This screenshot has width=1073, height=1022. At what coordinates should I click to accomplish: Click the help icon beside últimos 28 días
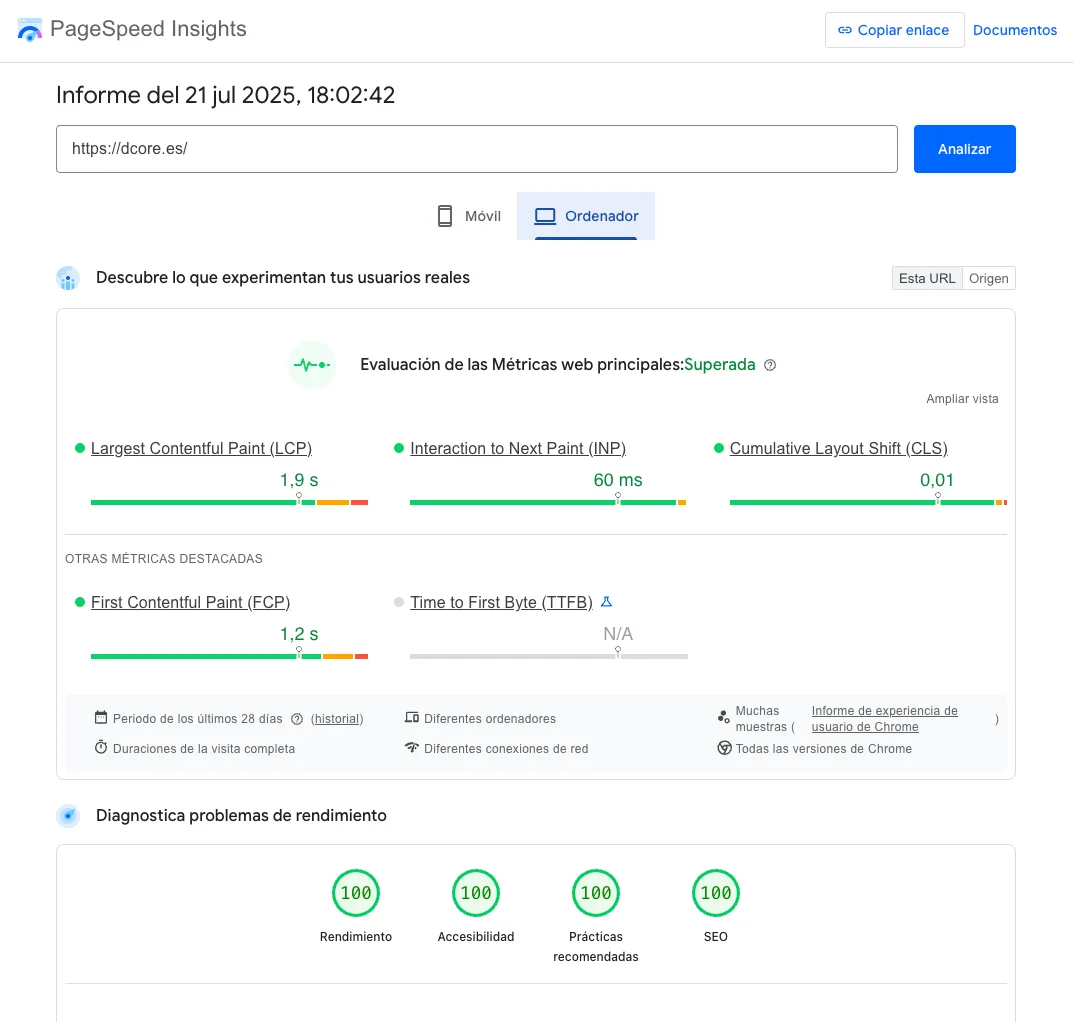pyautogui.click(x=297, y=719)
